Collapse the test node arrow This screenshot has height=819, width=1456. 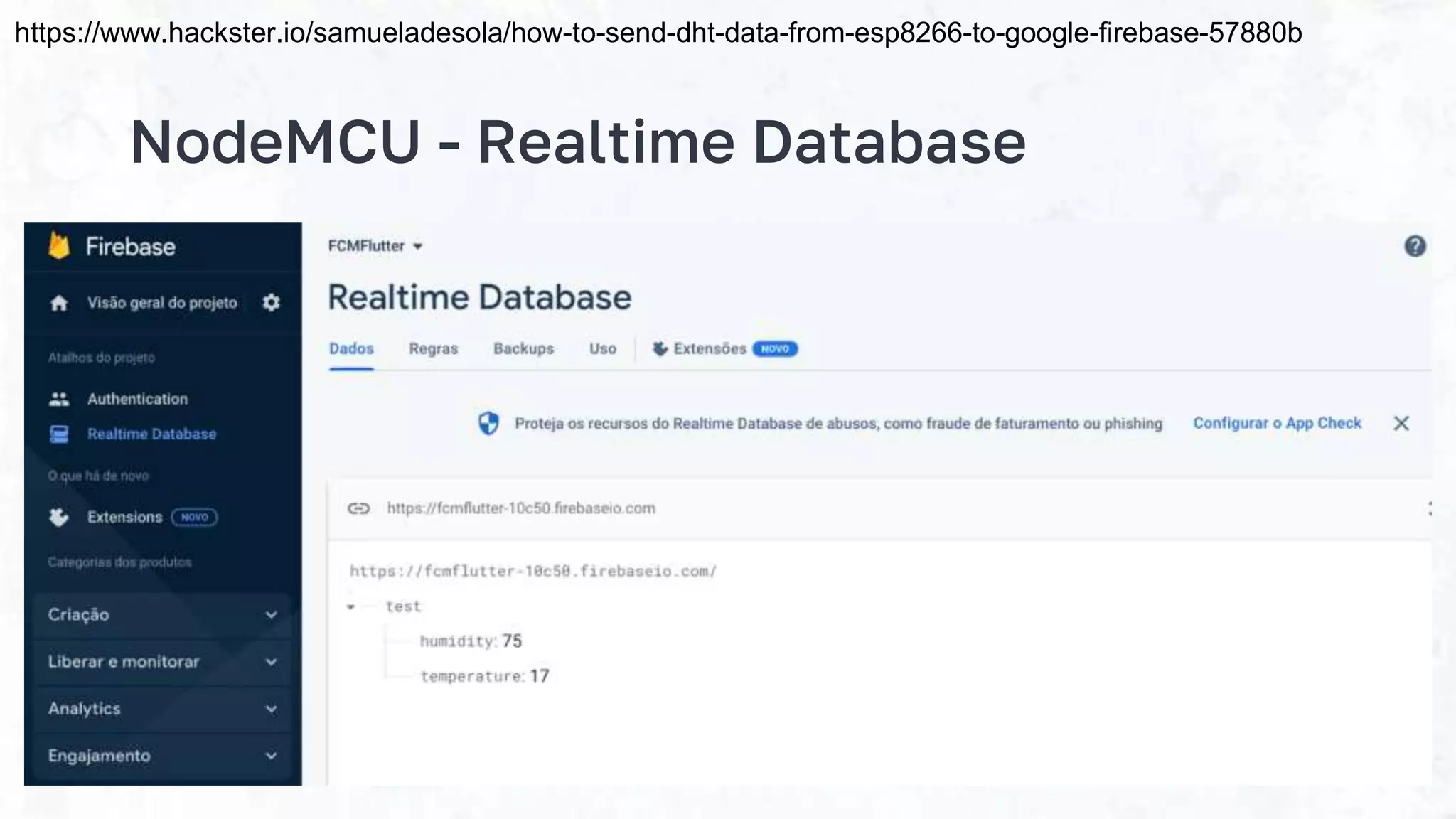350,607
